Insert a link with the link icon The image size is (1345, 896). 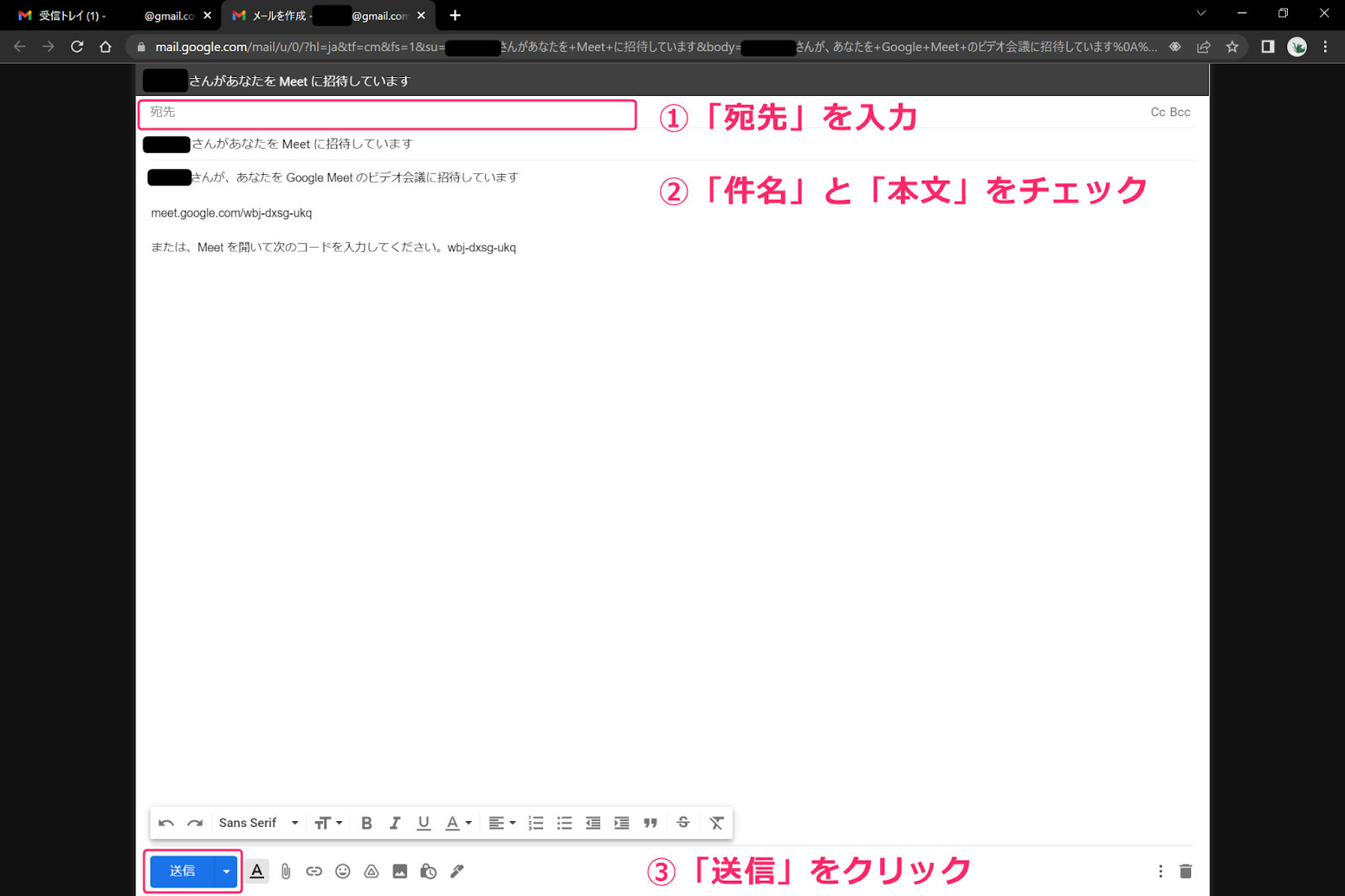tap(314, 871)
